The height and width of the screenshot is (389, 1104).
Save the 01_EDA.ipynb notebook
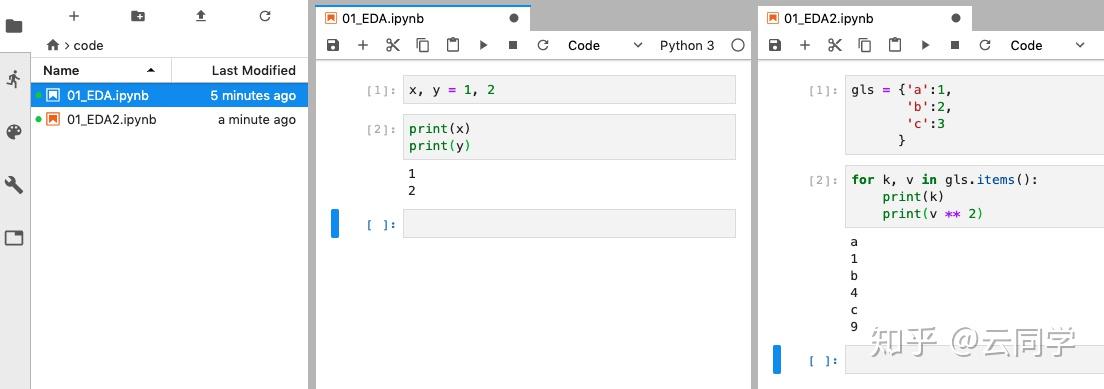pyautogui.click(x=333, y=45)
